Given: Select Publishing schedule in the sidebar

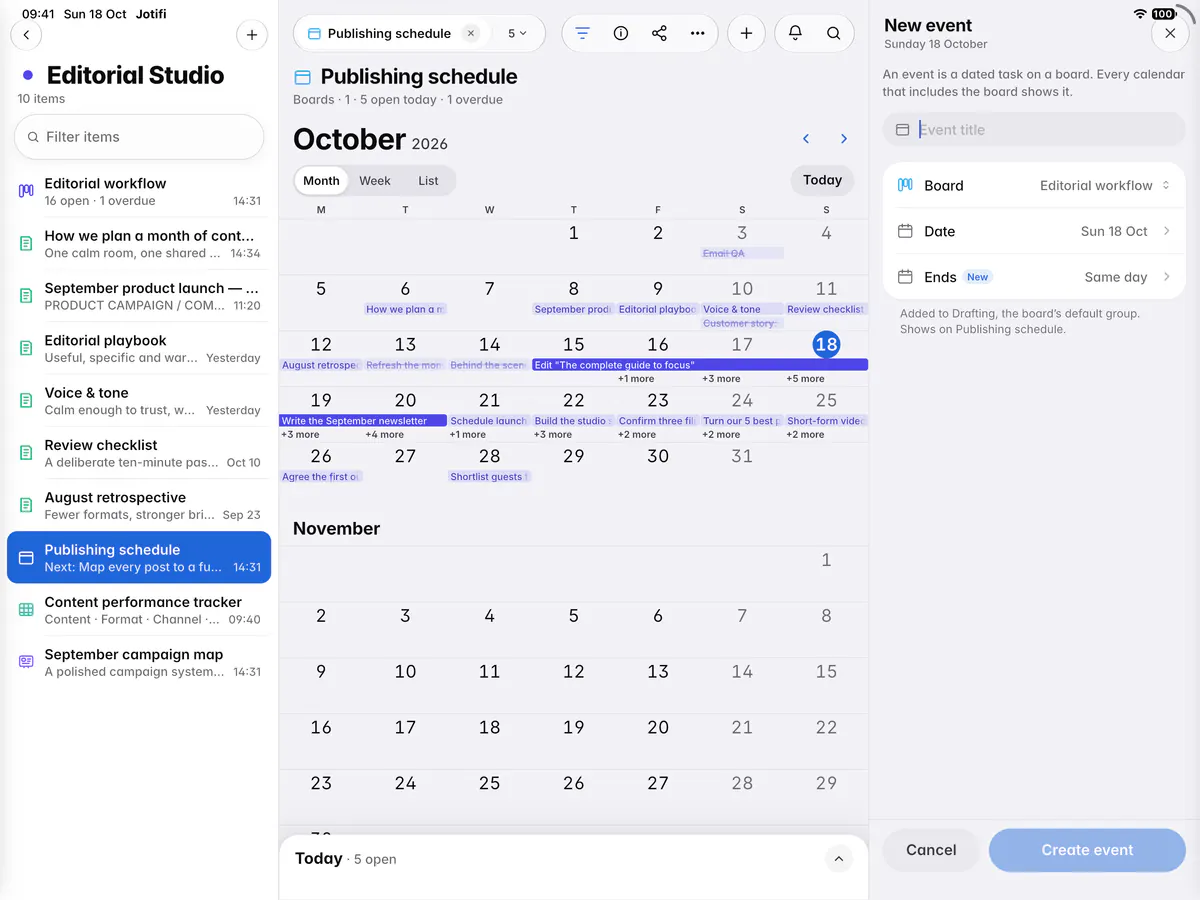Looking at the screenshot, I should click(x=139, y=557).
